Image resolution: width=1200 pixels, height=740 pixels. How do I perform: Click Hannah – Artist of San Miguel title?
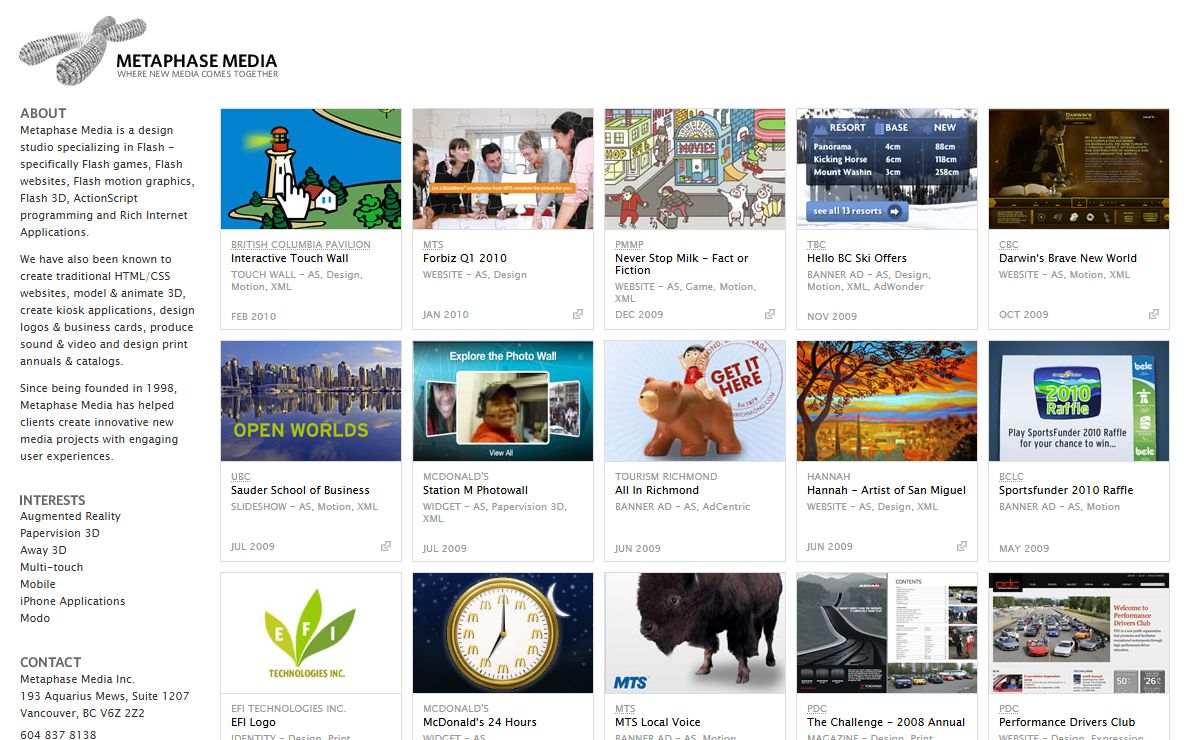[887, 490]
